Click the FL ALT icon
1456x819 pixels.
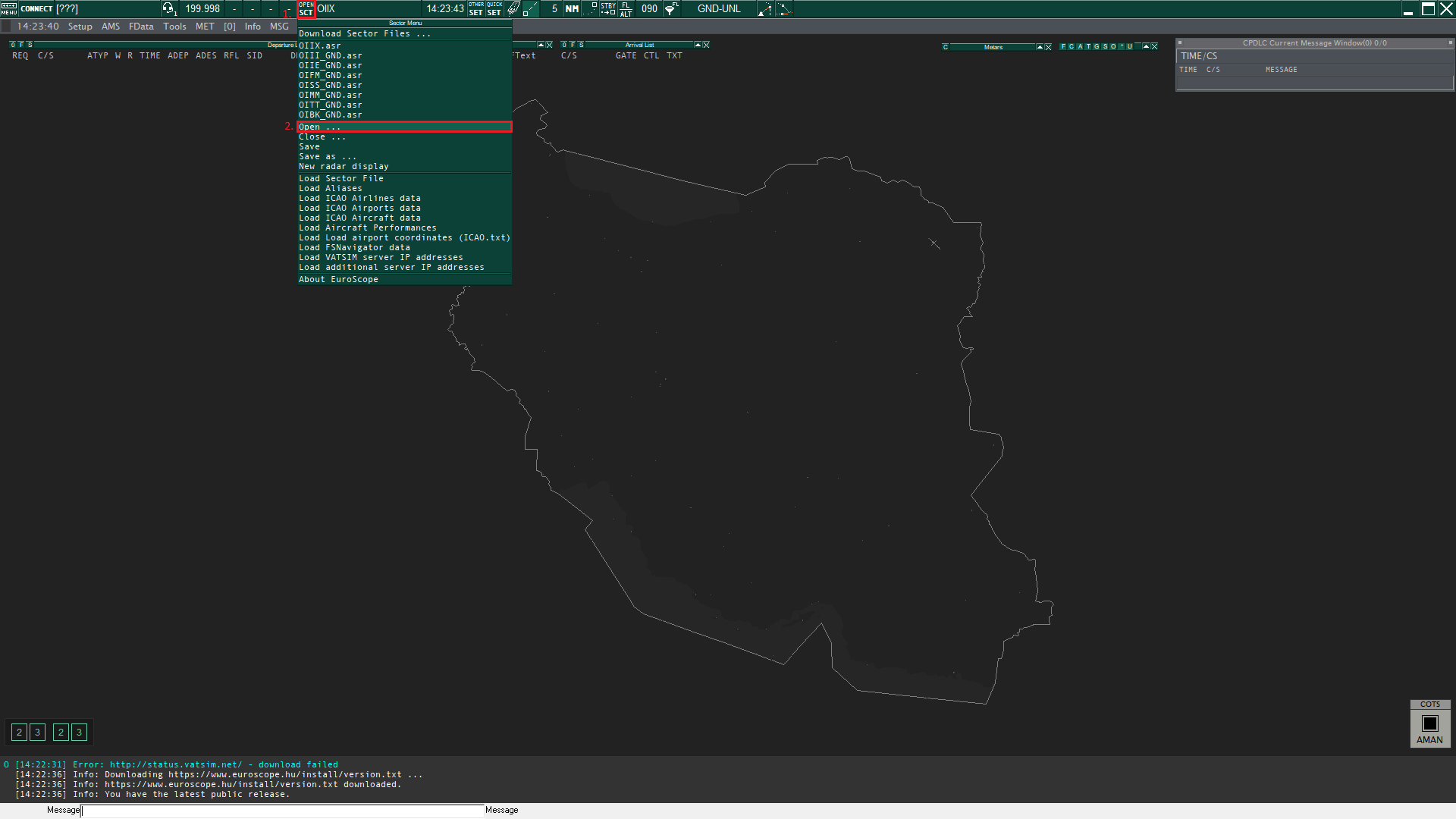tap(626, 8)
